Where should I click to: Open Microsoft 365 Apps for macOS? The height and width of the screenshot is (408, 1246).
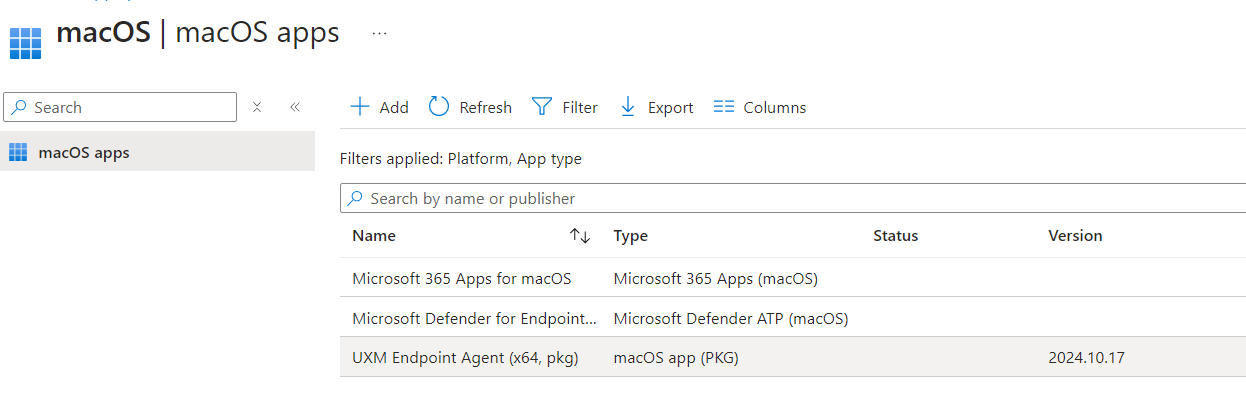462,278
